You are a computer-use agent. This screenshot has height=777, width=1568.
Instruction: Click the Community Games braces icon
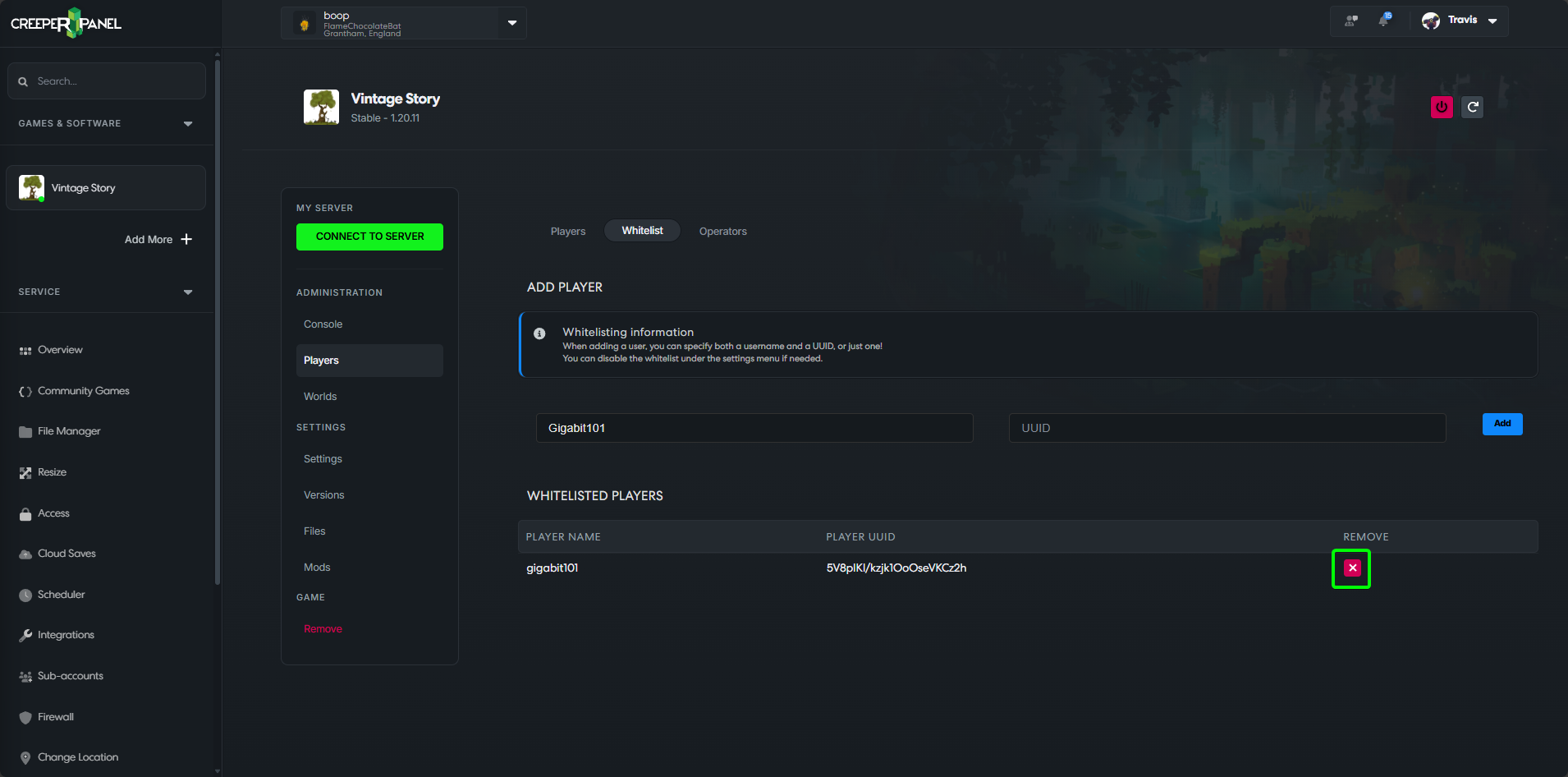(x=25, y=392)
